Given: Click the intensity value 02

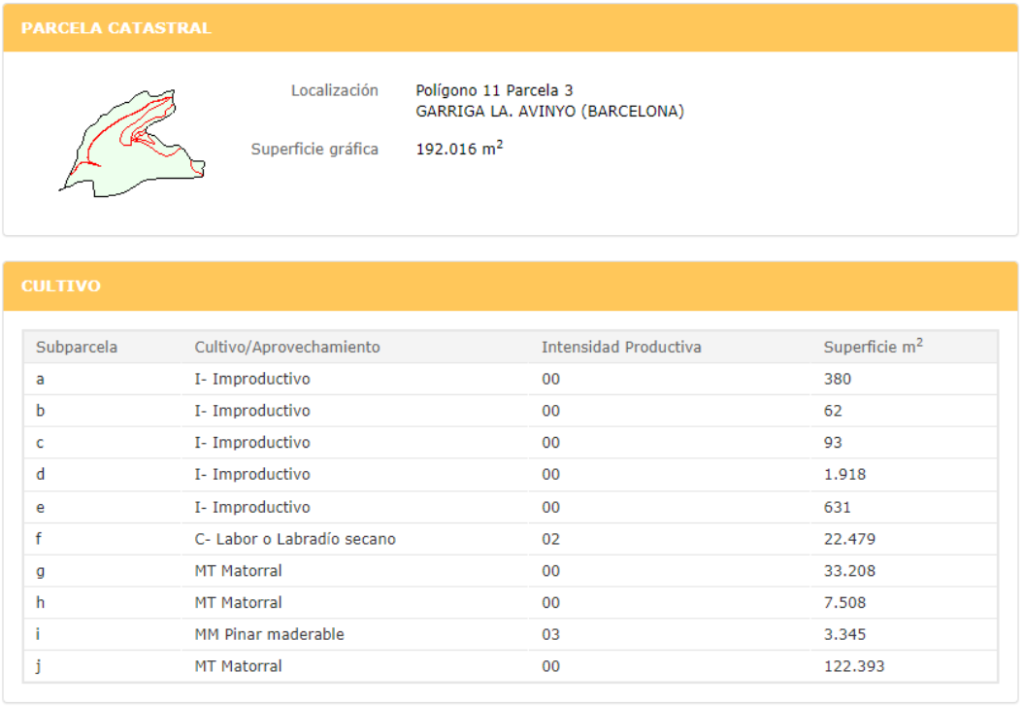Looking at the screenshot, I should (551, 539).
